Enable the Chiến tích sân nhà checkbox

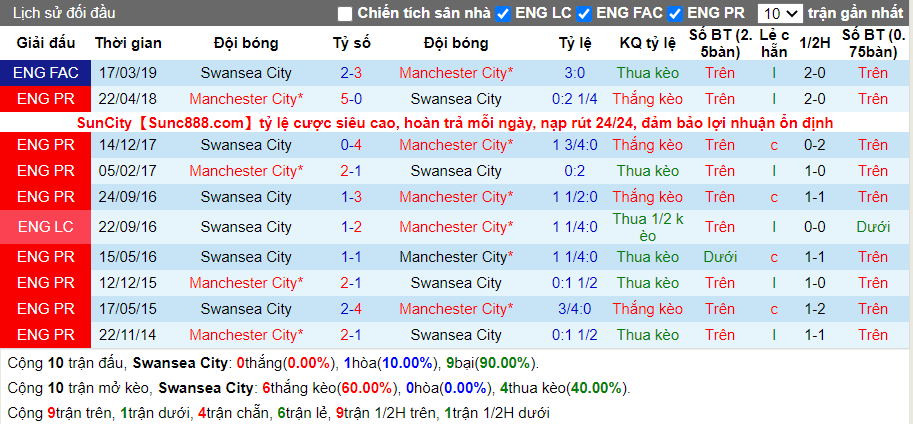[345, 13]
